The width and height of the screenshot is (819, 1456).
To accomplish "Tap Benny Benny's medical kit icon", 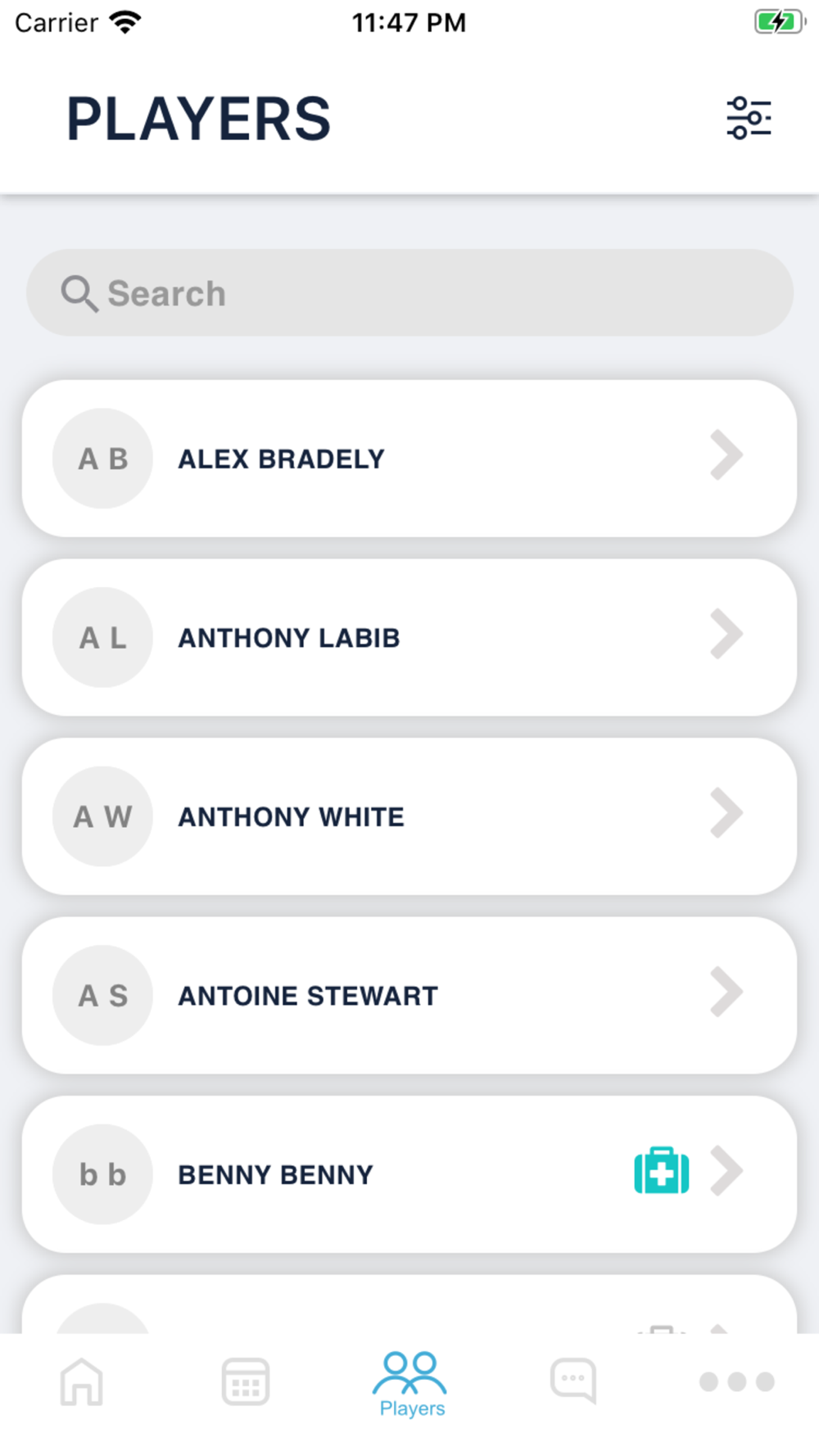I will [x=662, y=1170].
